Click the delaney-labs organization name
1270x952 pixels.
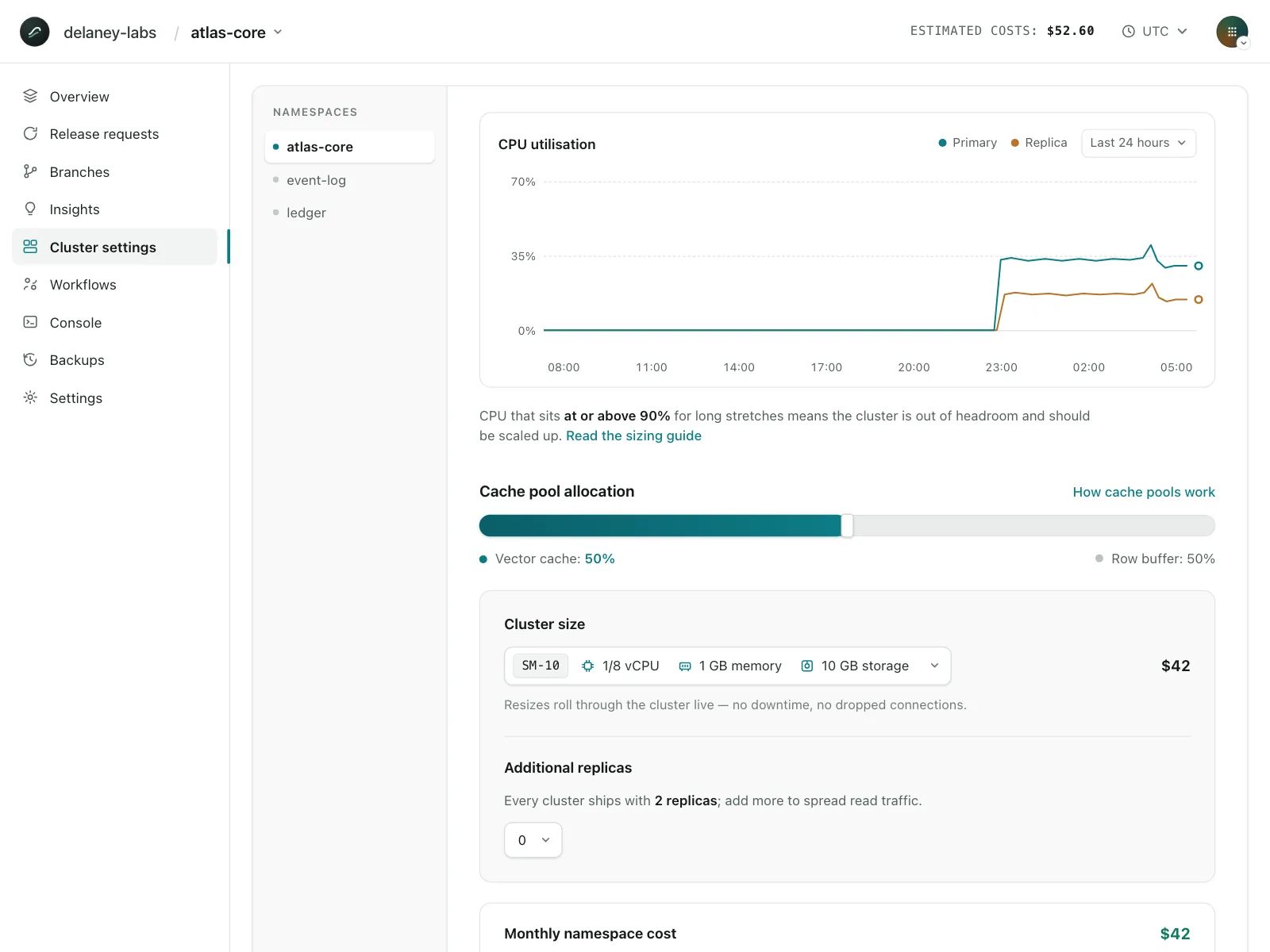110,33
